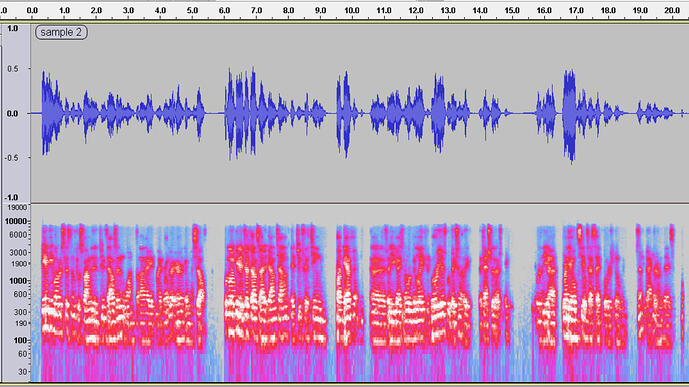Click the 17.0 second mark on timeline ruler
The width and height of the screenshot is (689, 387).
click(576, 10)
